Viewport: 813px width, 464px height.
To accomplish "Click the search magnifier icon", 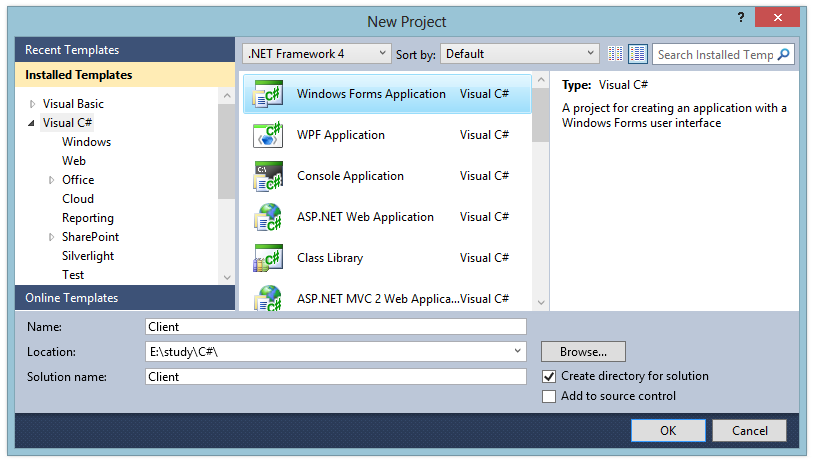I will click(x=784, y=54).
